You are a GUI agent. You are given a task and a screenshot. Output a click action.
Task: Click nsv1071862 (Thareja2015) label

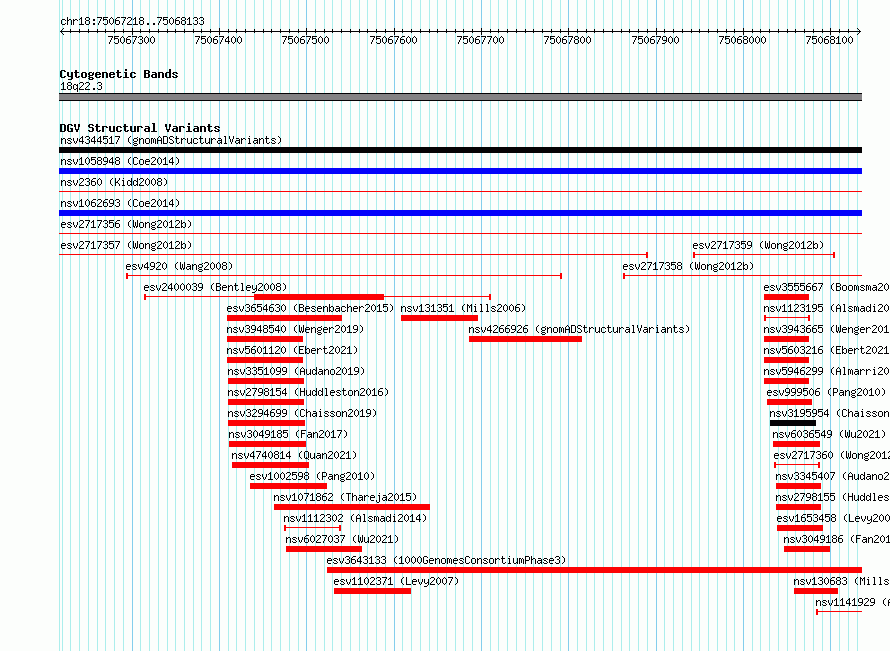point(345,497)
